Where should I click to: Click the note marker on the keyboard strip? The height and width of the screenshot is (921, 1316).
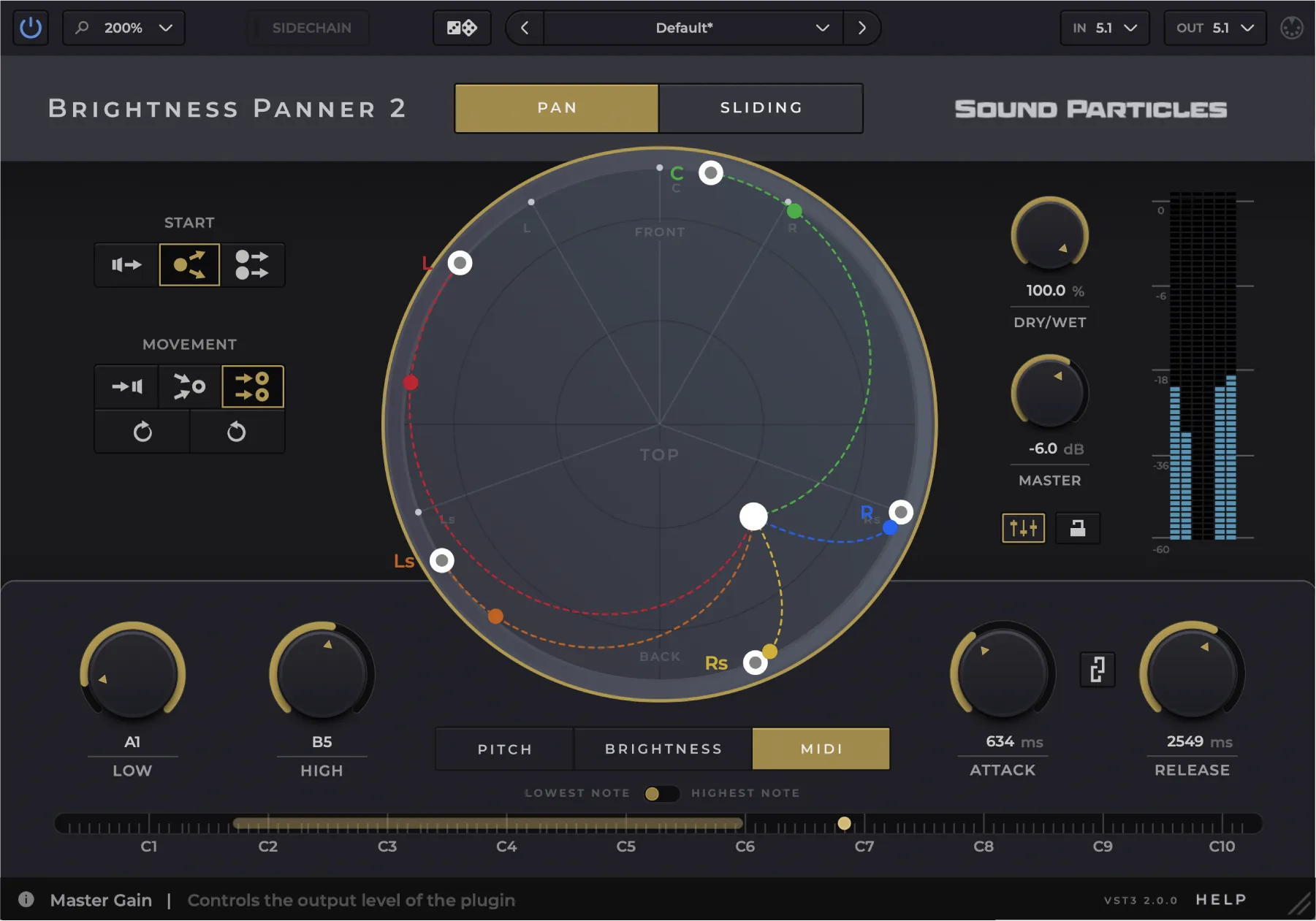844,823
